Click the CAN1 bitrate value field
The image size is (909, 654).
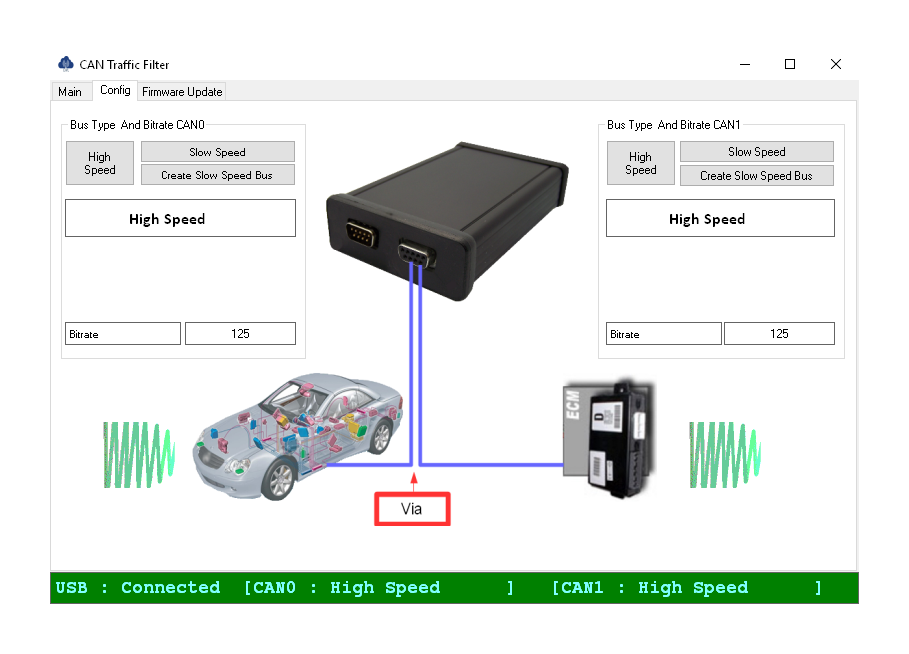(779, 334)
